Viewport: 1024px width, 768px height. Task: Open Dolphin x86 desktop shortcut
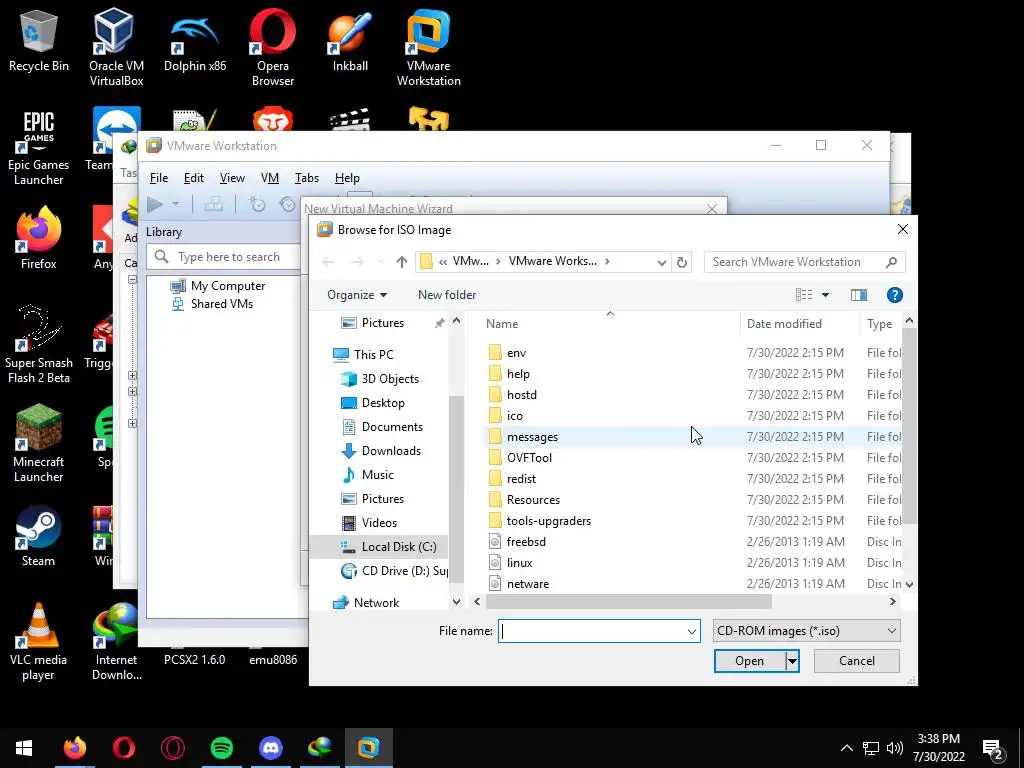coord(195,42)
